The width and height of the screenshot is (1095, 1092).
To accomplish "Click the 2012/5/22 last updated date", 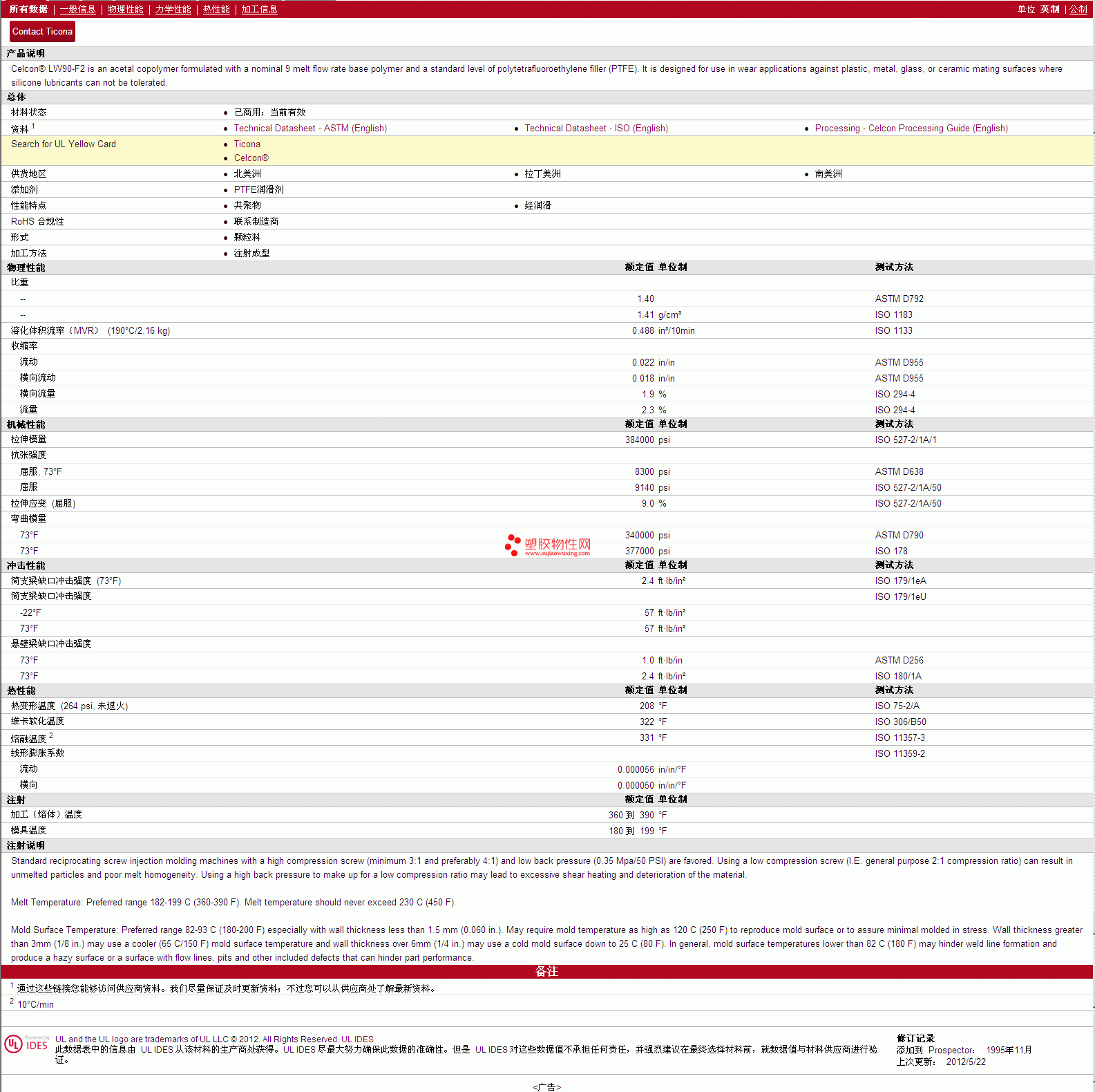I will pyautogui.click(x=966, y=1062).
